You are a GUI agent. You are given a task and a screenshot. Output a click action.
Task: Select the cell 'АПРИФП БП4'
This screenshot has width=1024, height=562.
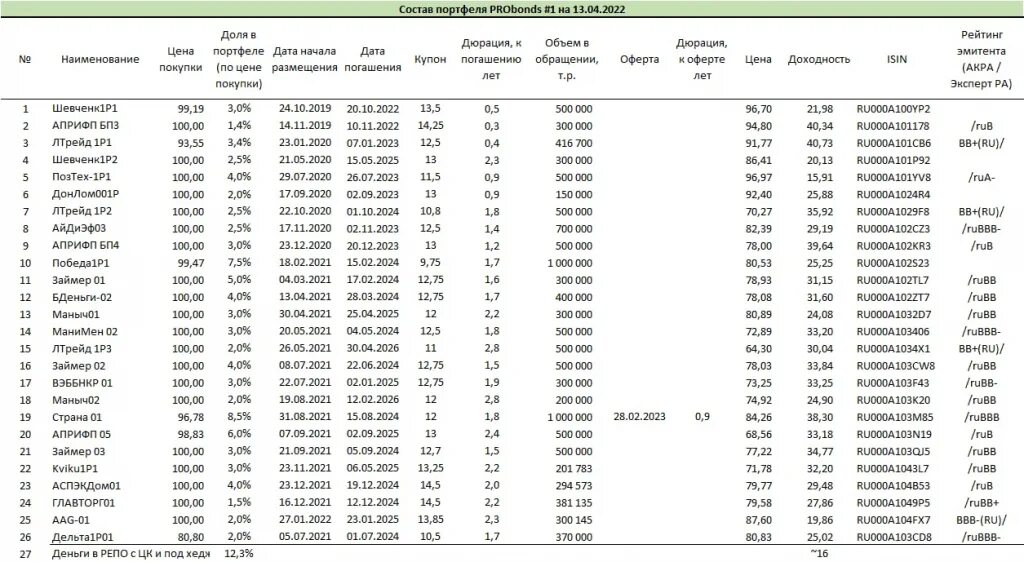pos(86,245)
